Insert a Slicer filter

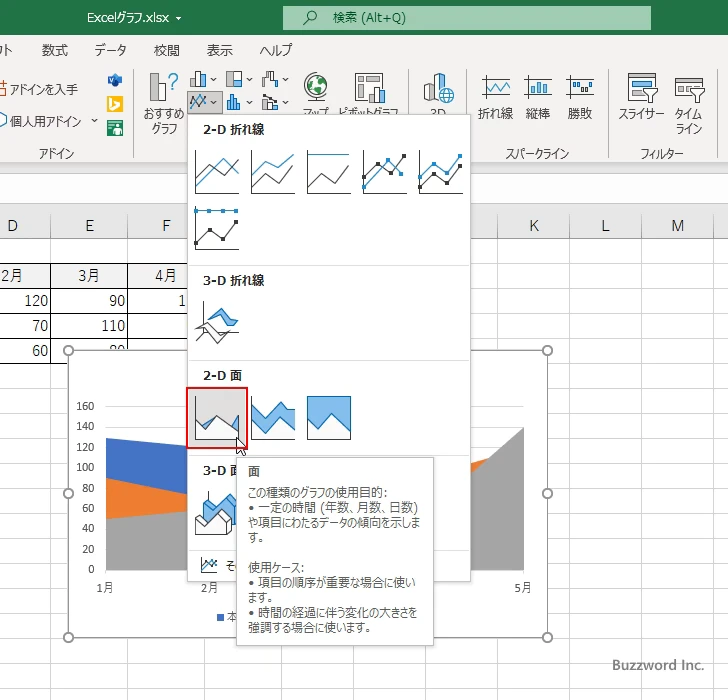coord(641,97)
